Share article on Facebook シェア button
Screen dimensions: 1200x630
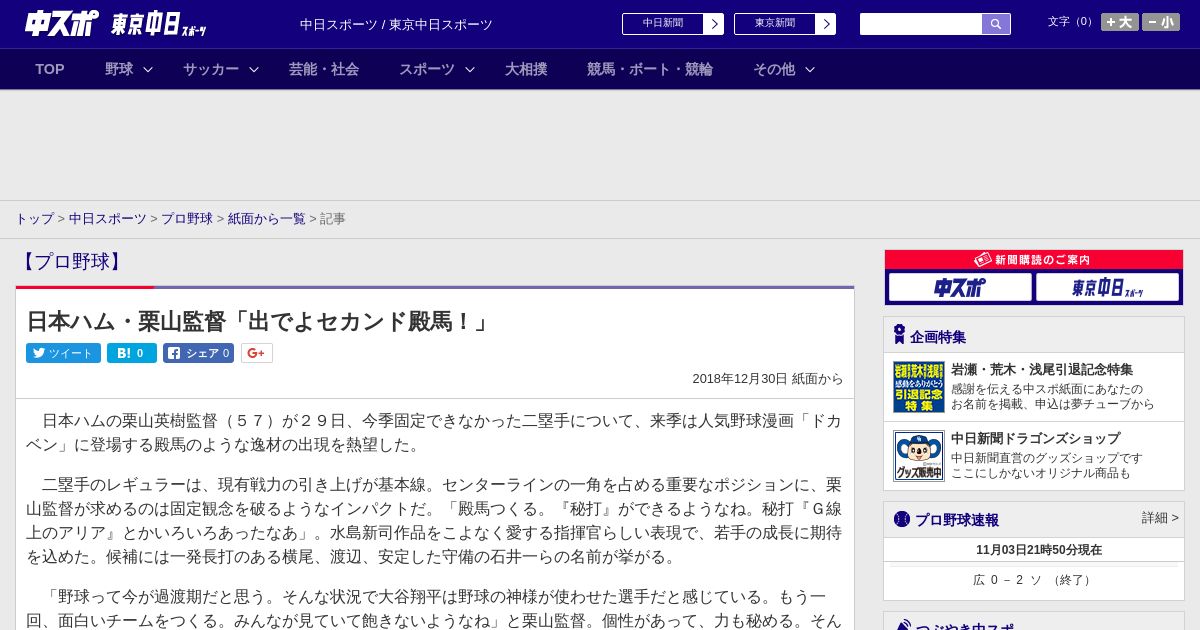[x=198, y=353]
